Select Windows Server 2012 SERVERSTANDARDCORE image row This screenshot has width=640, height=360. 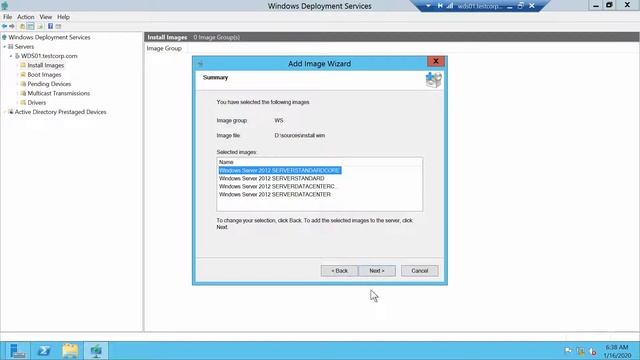(x=280, y=170)
